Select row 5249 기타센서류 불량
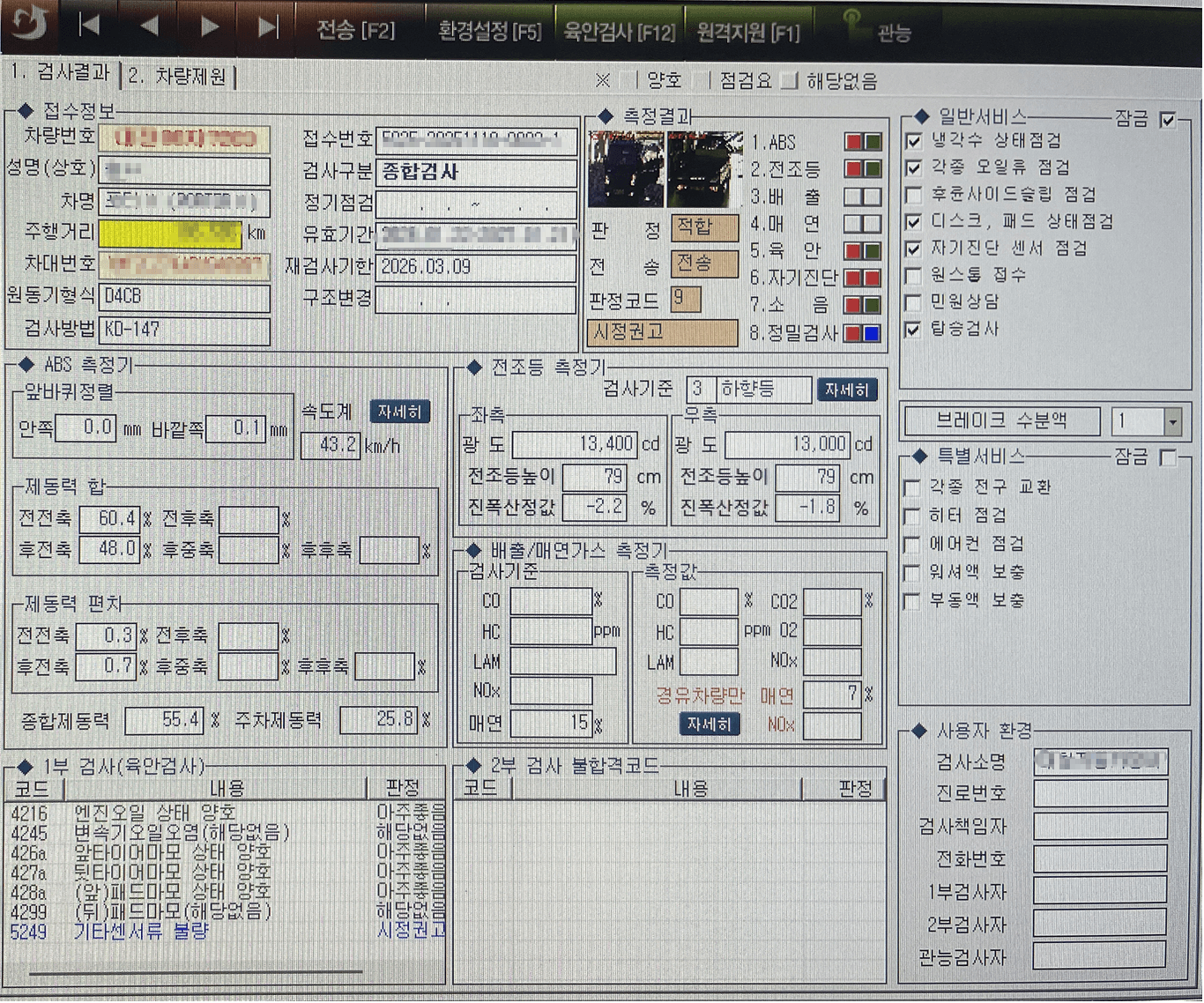Image resolution: width=1204 pixels, height=1003 pixels. pyautogui.click(x=141, y=932)
